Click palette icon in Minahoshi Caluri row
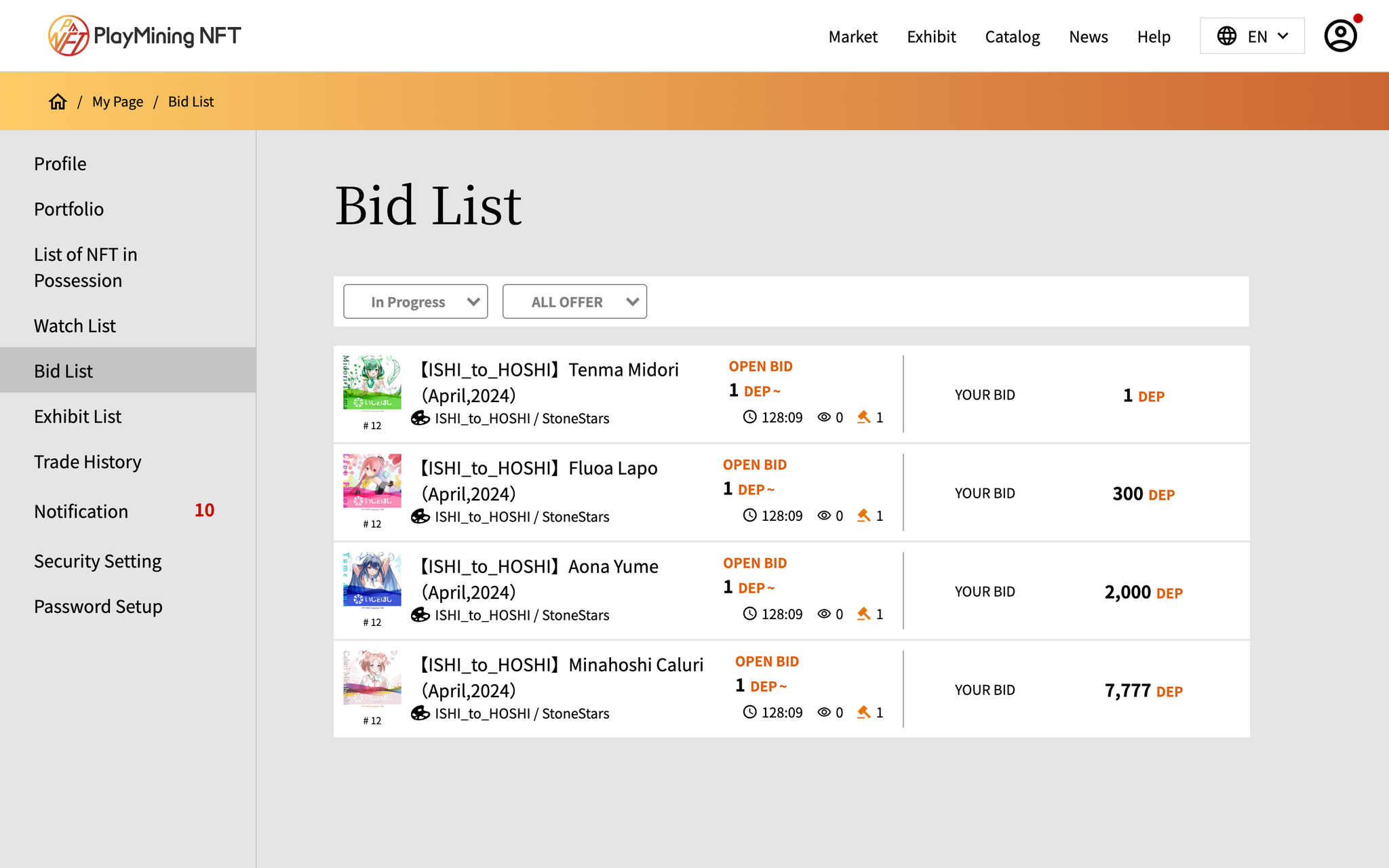Image resolution: width=1389 pixels, height=868 pixels. pyautogui.click(x=420, y=713)
